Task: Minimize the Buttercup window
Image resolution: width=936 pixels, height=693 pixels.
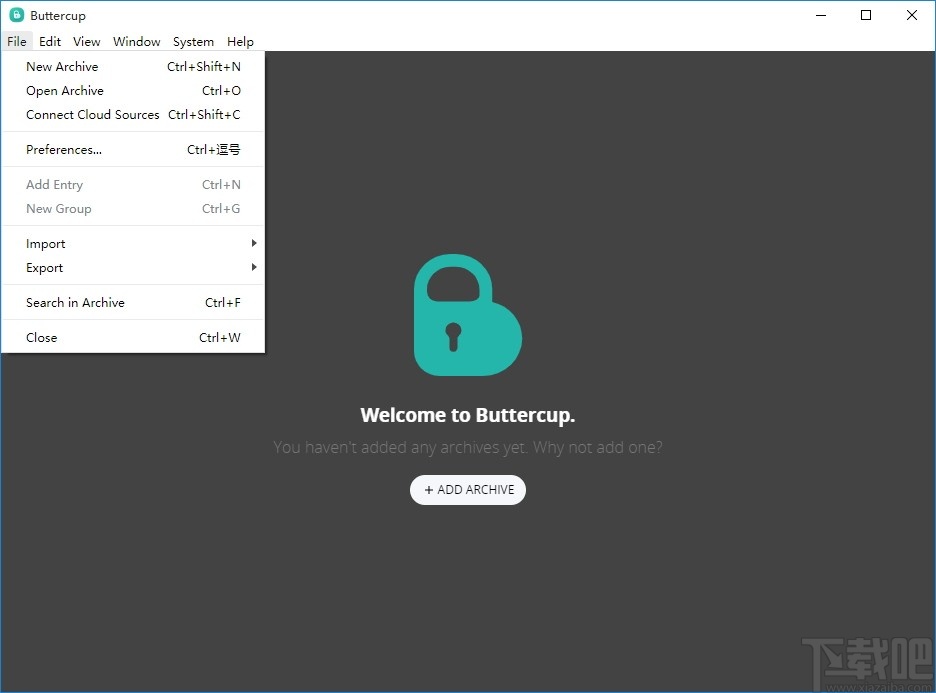Action: 821,16
